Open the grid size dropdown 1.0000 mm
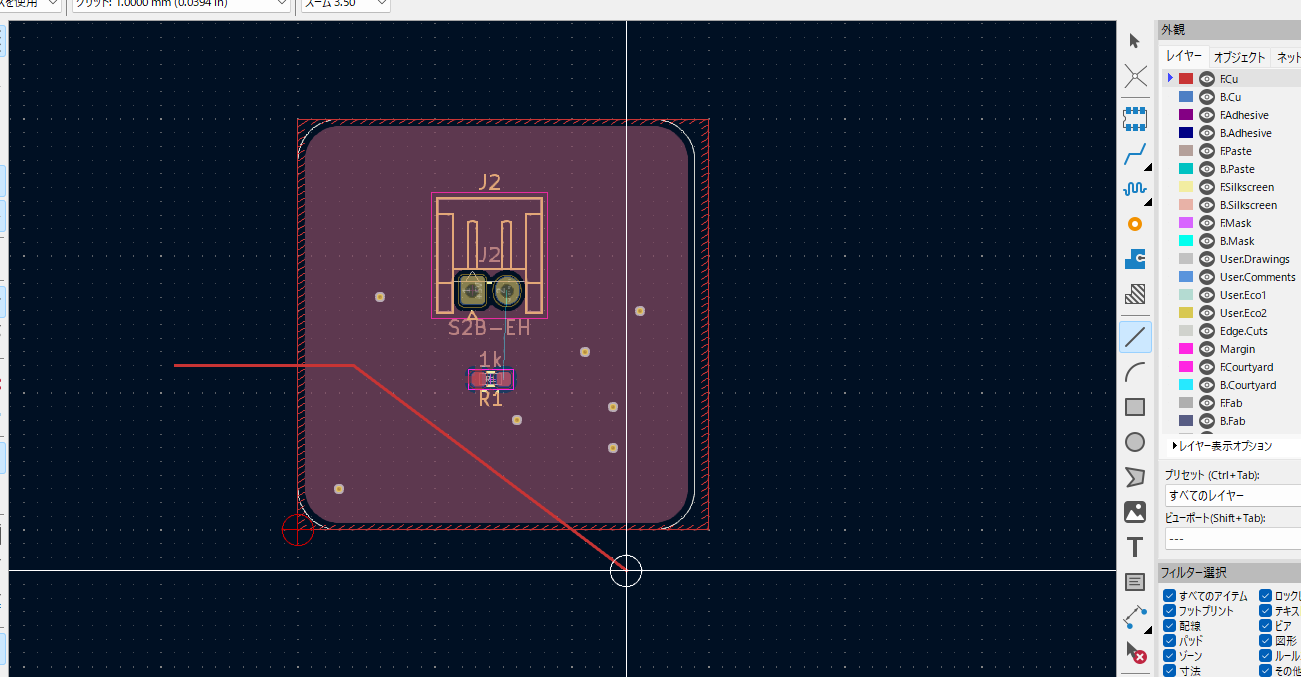This screenshot has width=1301, height=677. click(x=180, y=4)
